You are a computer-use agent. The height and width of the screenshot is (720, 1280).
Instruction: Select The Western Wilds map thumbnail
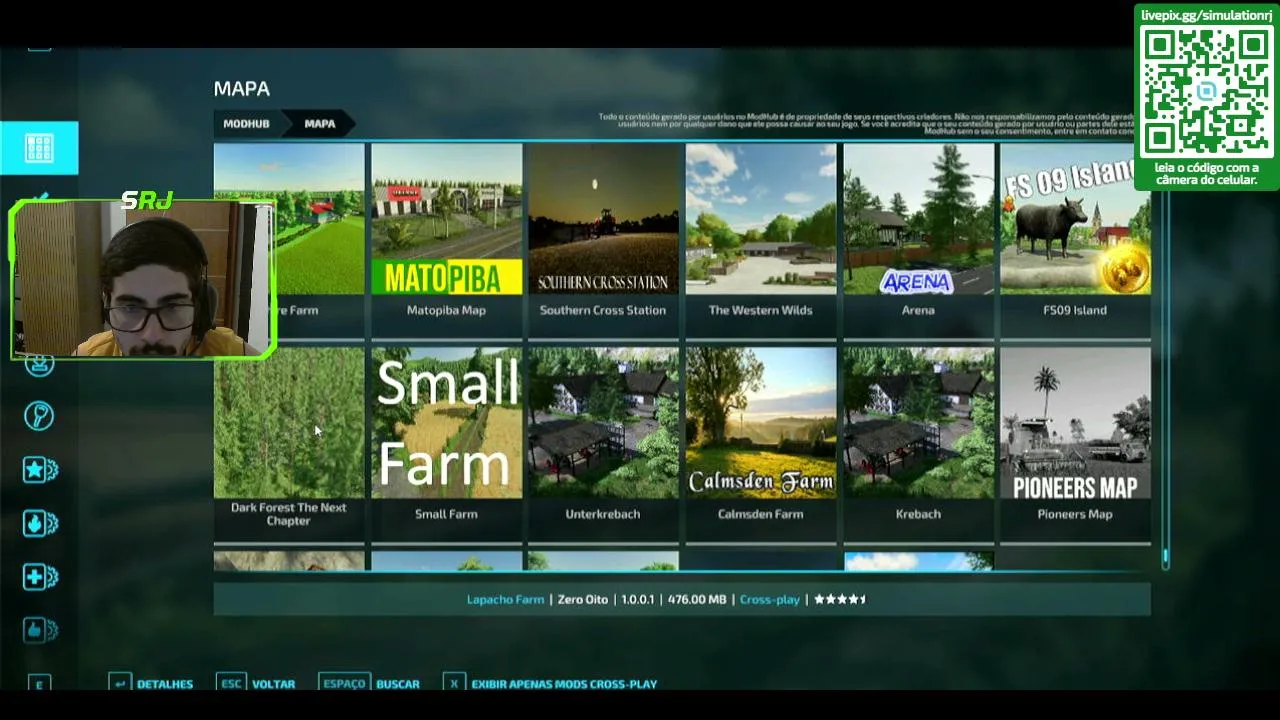pos(761,219)
